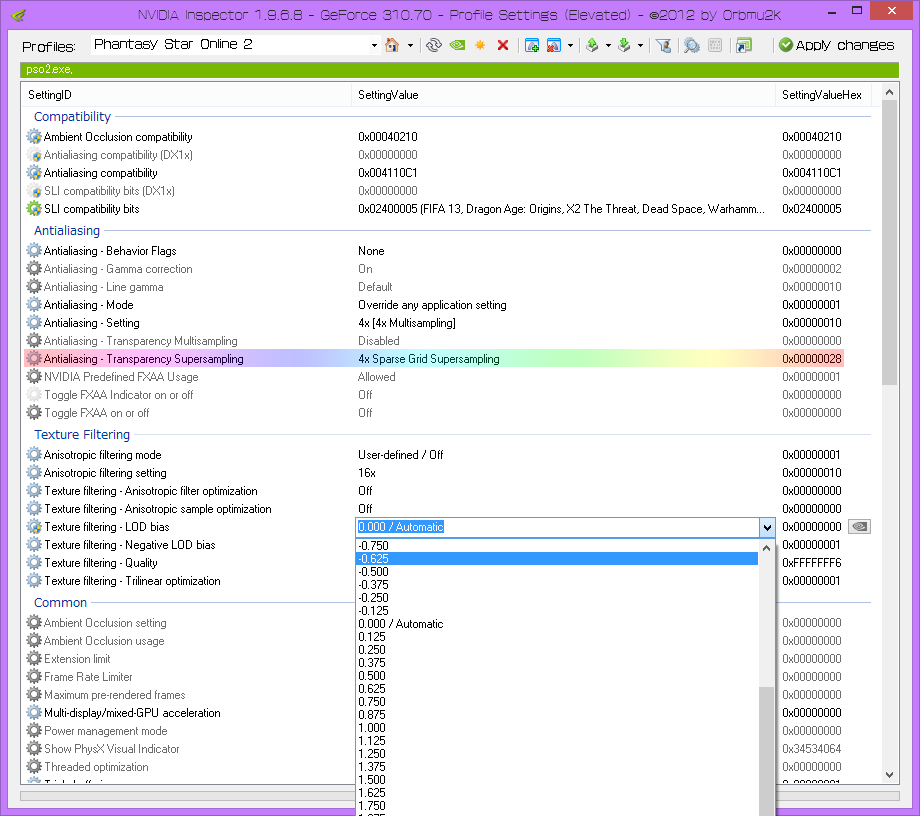Screen dimensions: 920x816
Task: Click the import profile icon
Action: pos(624,45)
